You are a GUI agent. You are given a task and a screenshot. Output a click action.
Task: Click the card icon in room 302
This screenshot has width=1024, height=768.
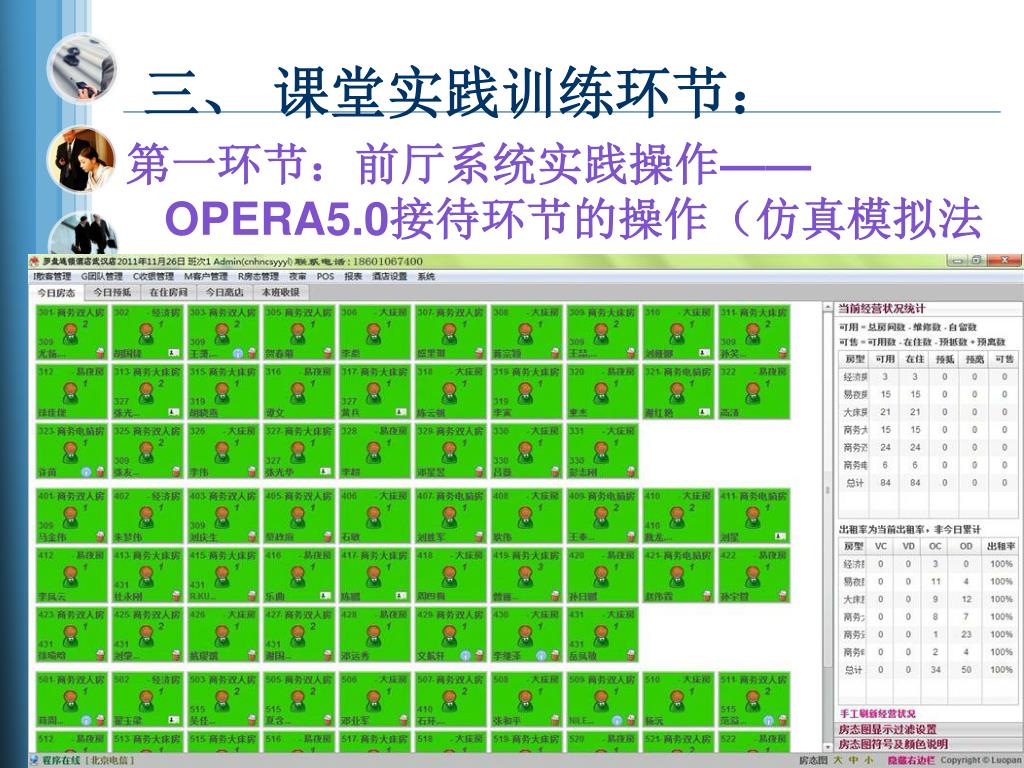click(x=174, y=353)
